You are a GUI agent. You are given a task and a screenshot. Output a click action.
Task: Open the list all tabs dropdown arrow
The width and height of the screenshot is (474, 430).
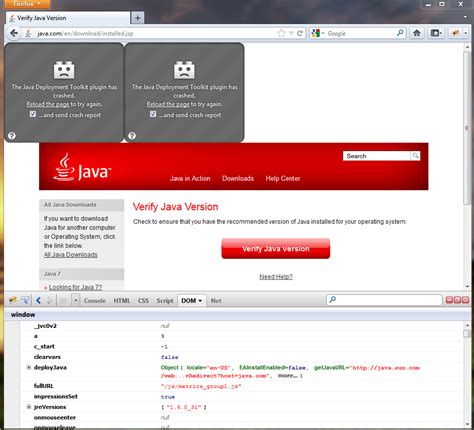[465, 17]
